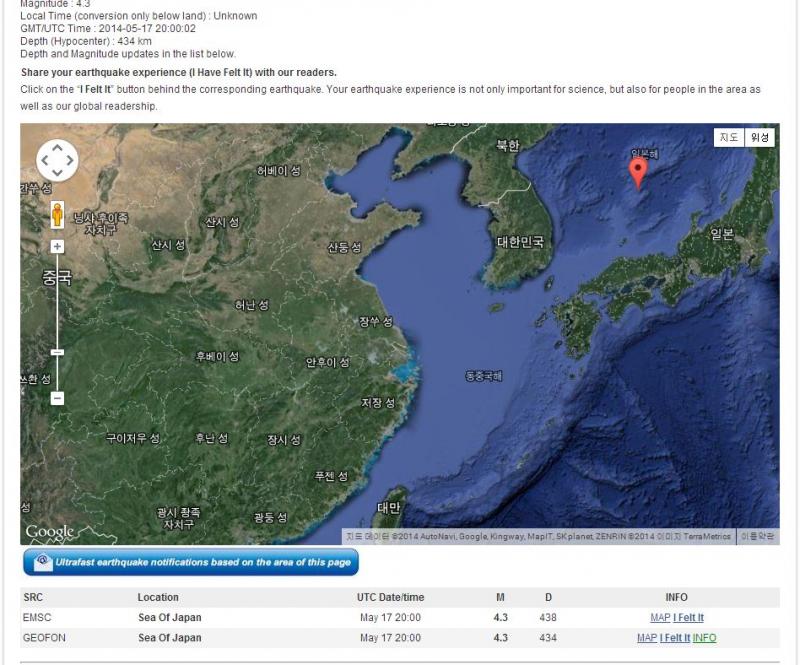Click the zoom slider handle
This screenshot has width=800, height=665.
(57, 352)
